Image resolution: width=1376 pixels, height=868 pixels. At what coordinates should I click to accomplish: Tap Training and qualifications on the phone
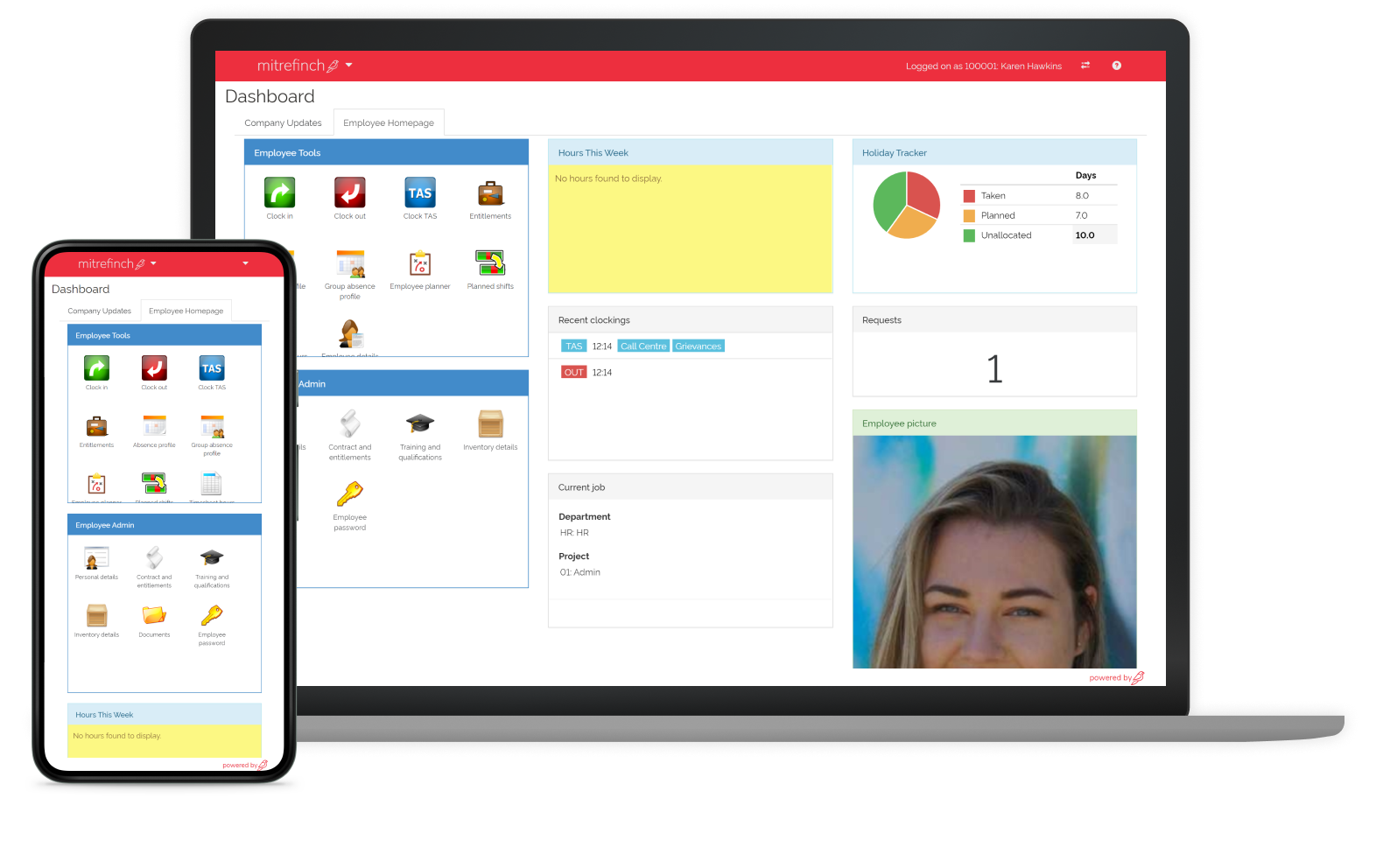(x=212, y=557)
